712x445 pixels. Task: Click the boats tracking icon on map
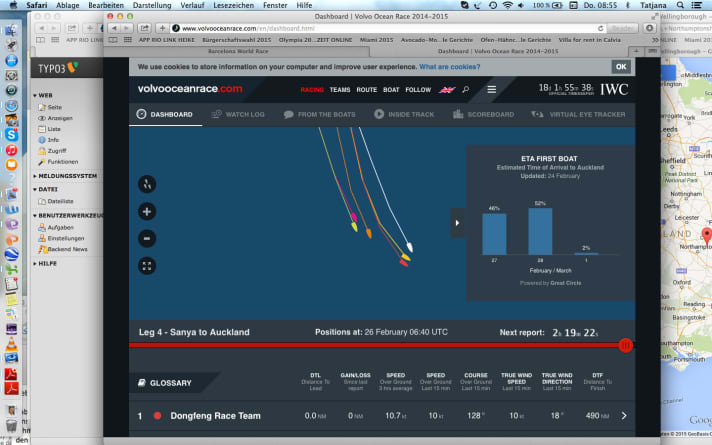(147, 184)
